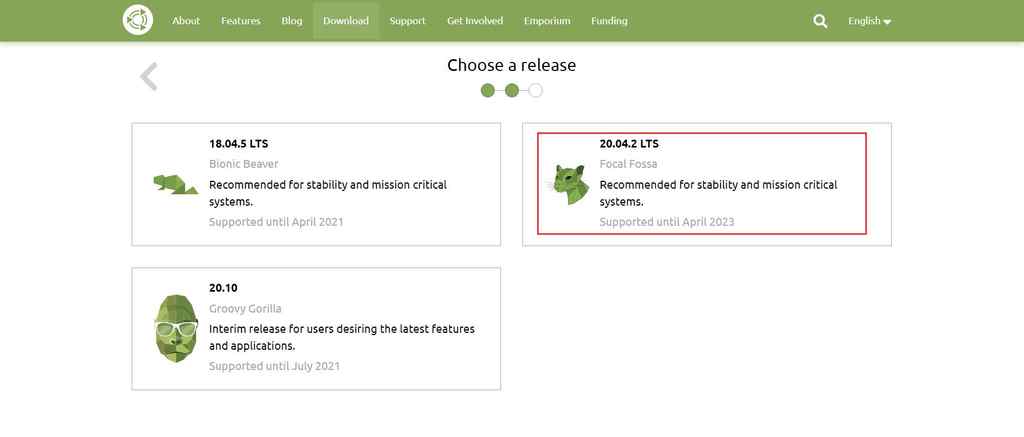Visit the Emporium menu link
1024x437 pixels.
pos(547,21)
